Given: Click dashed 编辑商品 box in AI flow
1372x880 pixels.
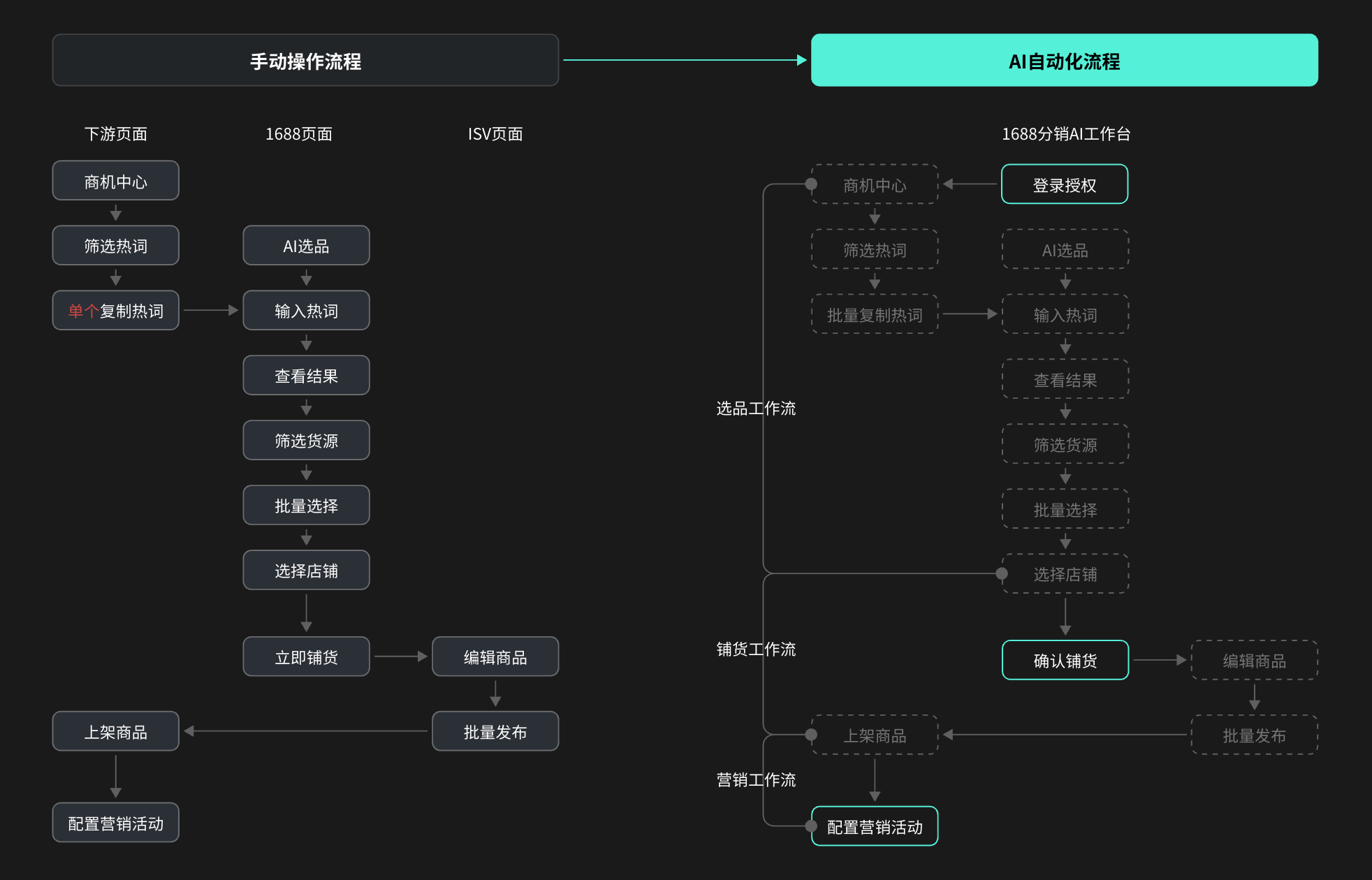Looking at the screenshot, I should pos(1255,660).
